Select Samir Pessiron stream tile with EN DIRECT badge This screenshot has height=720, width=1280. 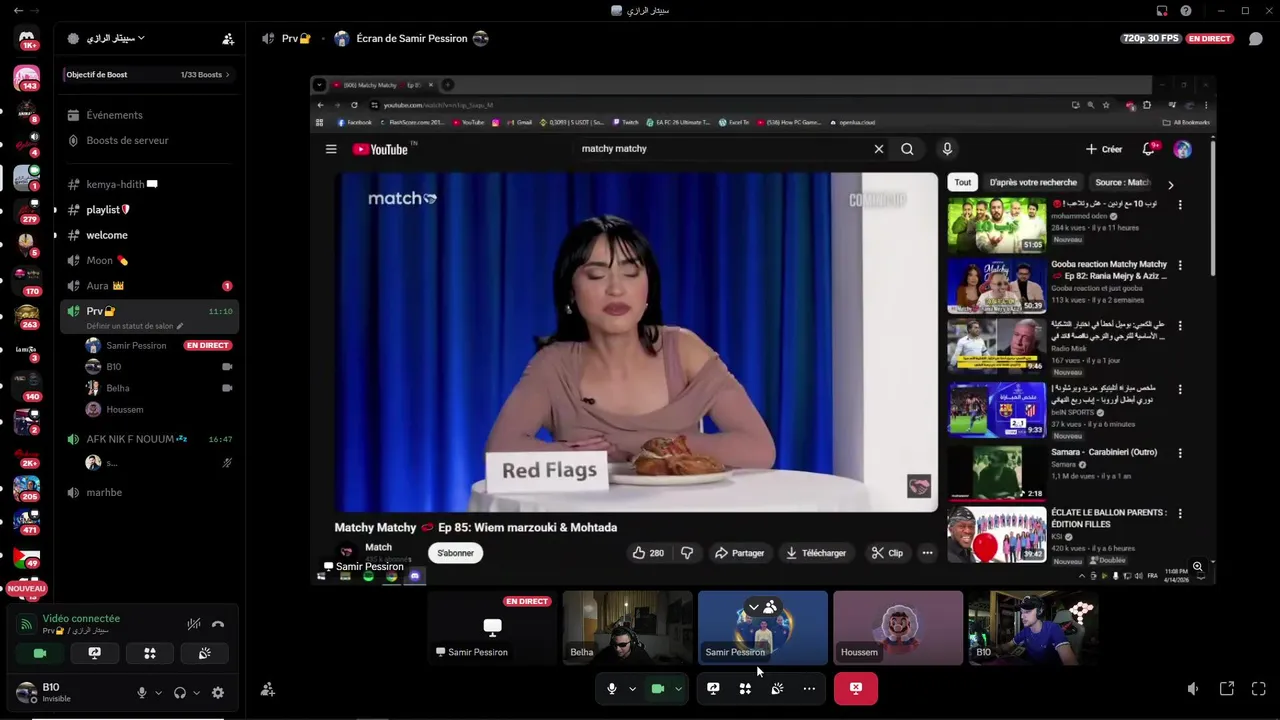492,627
